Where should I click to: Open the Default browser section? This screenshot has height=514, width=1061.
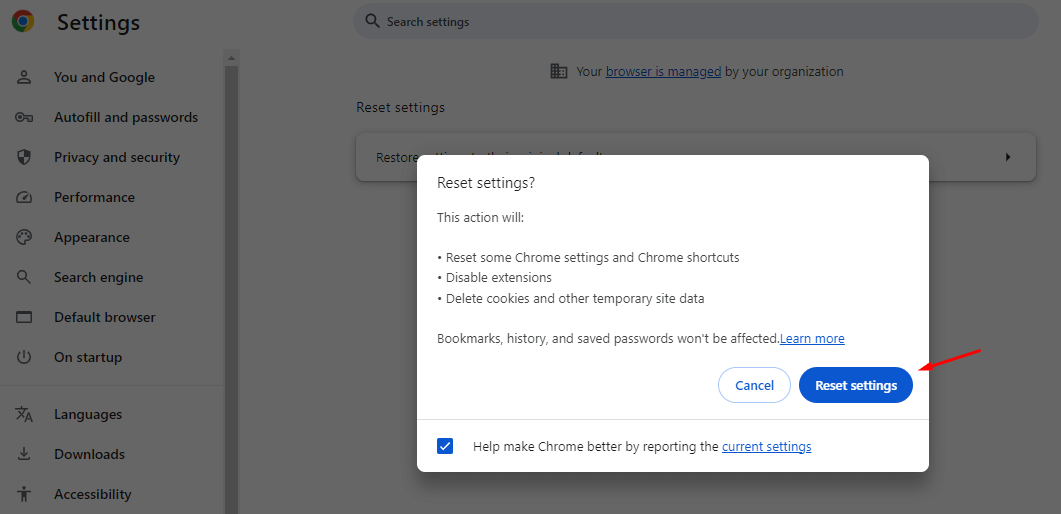pos(104,317)
